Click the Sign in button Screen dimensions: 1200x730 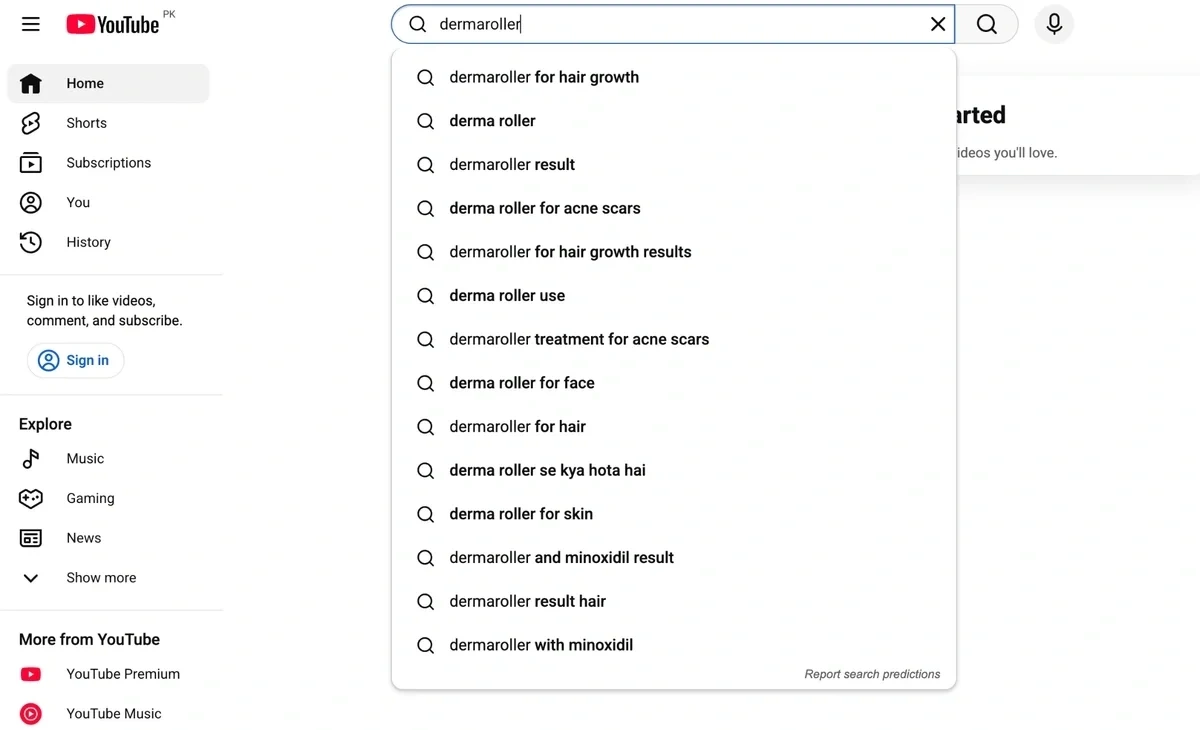pyautogui.click(x=76, y=360)
